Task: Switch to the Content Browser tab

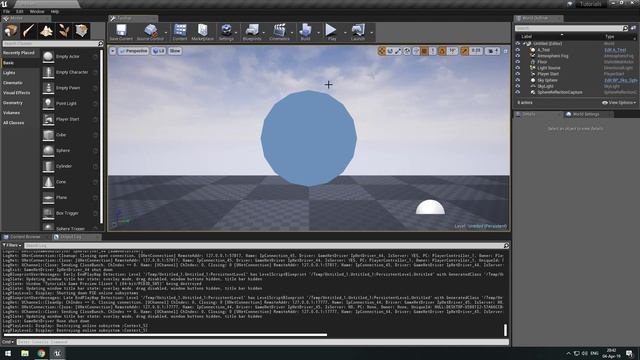Action: click(x=25, y=237)
